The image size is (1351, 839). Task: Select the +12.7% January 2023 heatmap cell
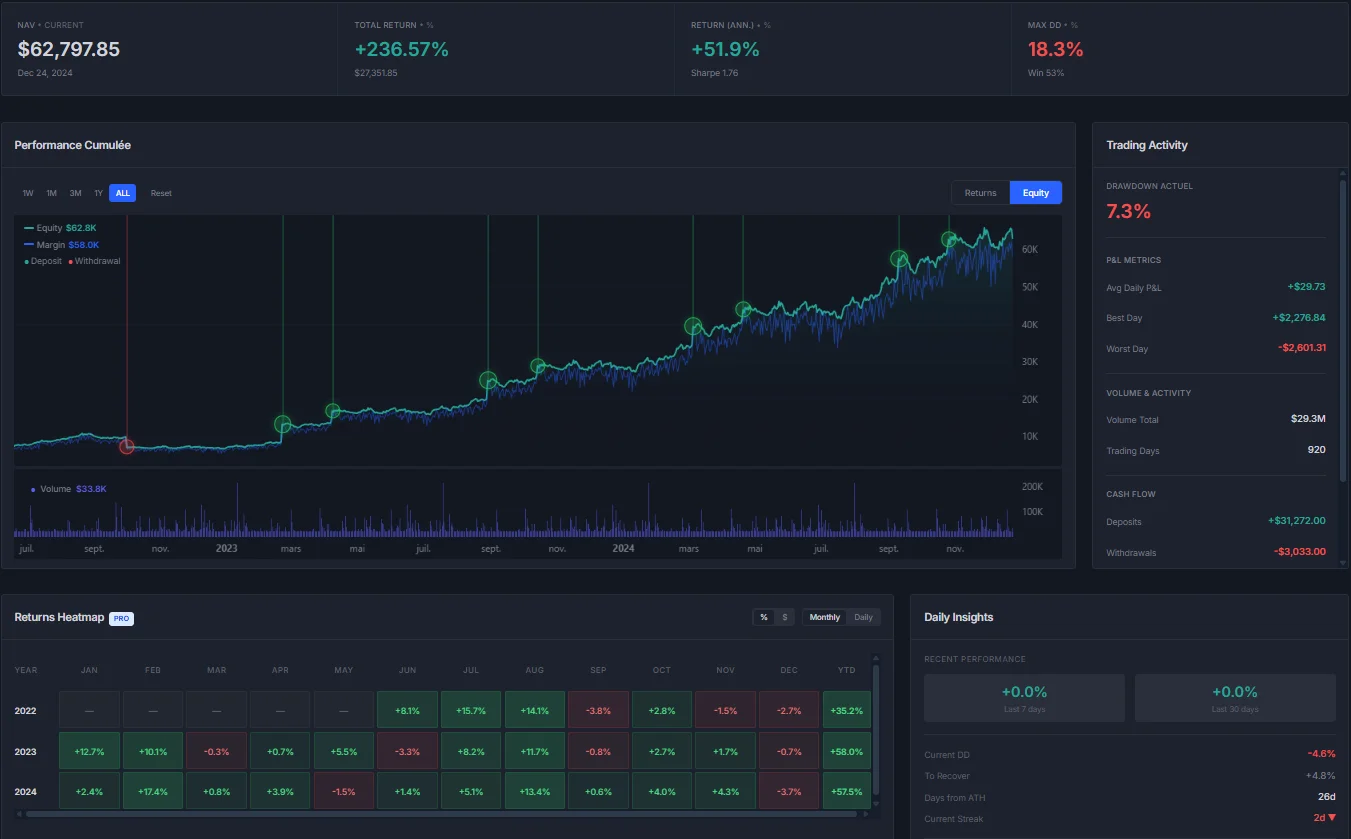click(88, 750)
